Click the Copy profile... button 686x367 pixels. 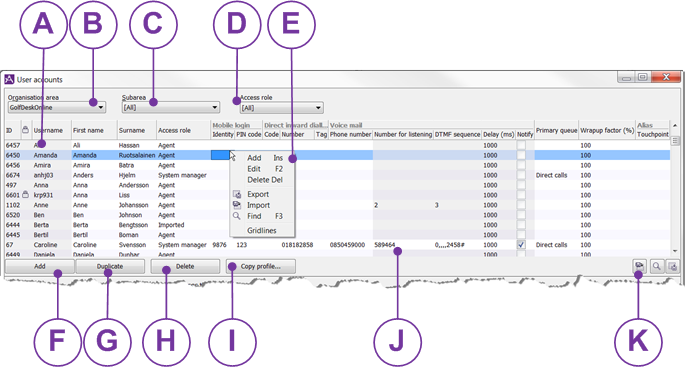[x=261, y=266]
